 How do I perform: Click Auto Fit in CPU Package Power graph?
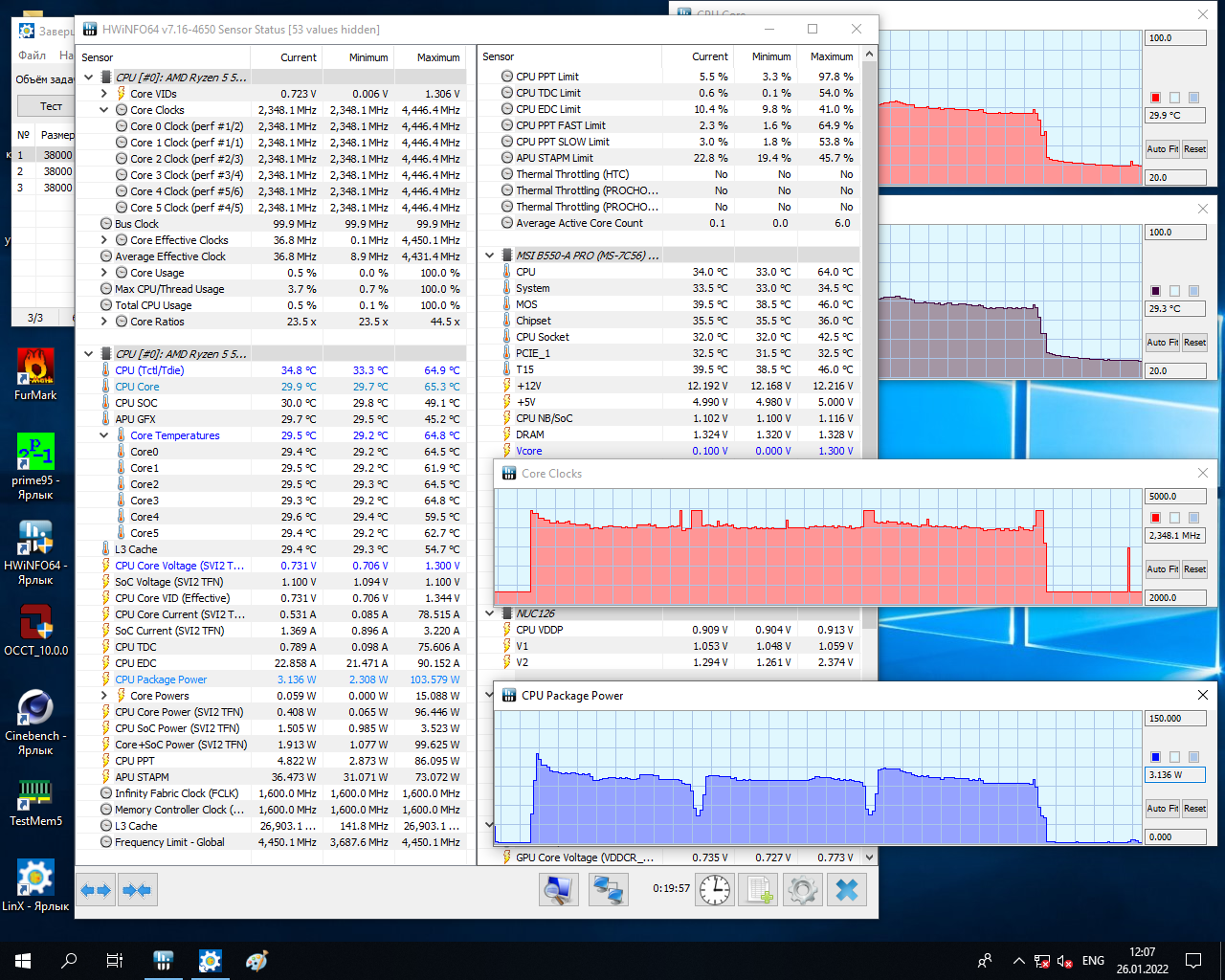(1163, 809)
